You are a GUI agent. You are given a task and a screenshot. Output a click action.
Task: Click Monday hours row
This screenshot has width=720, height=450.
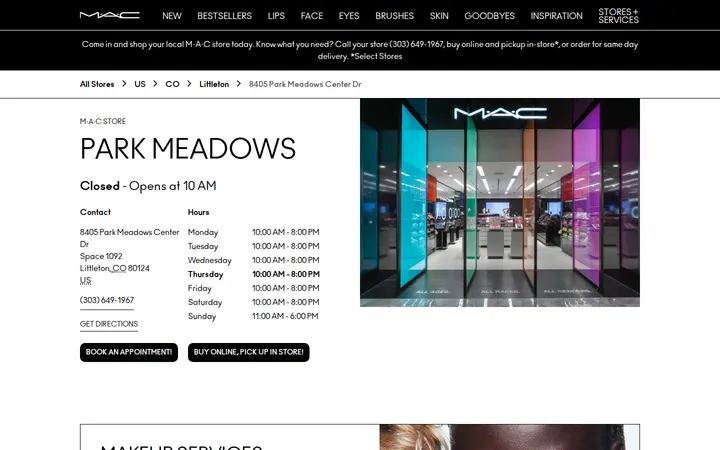click(253, 232)
